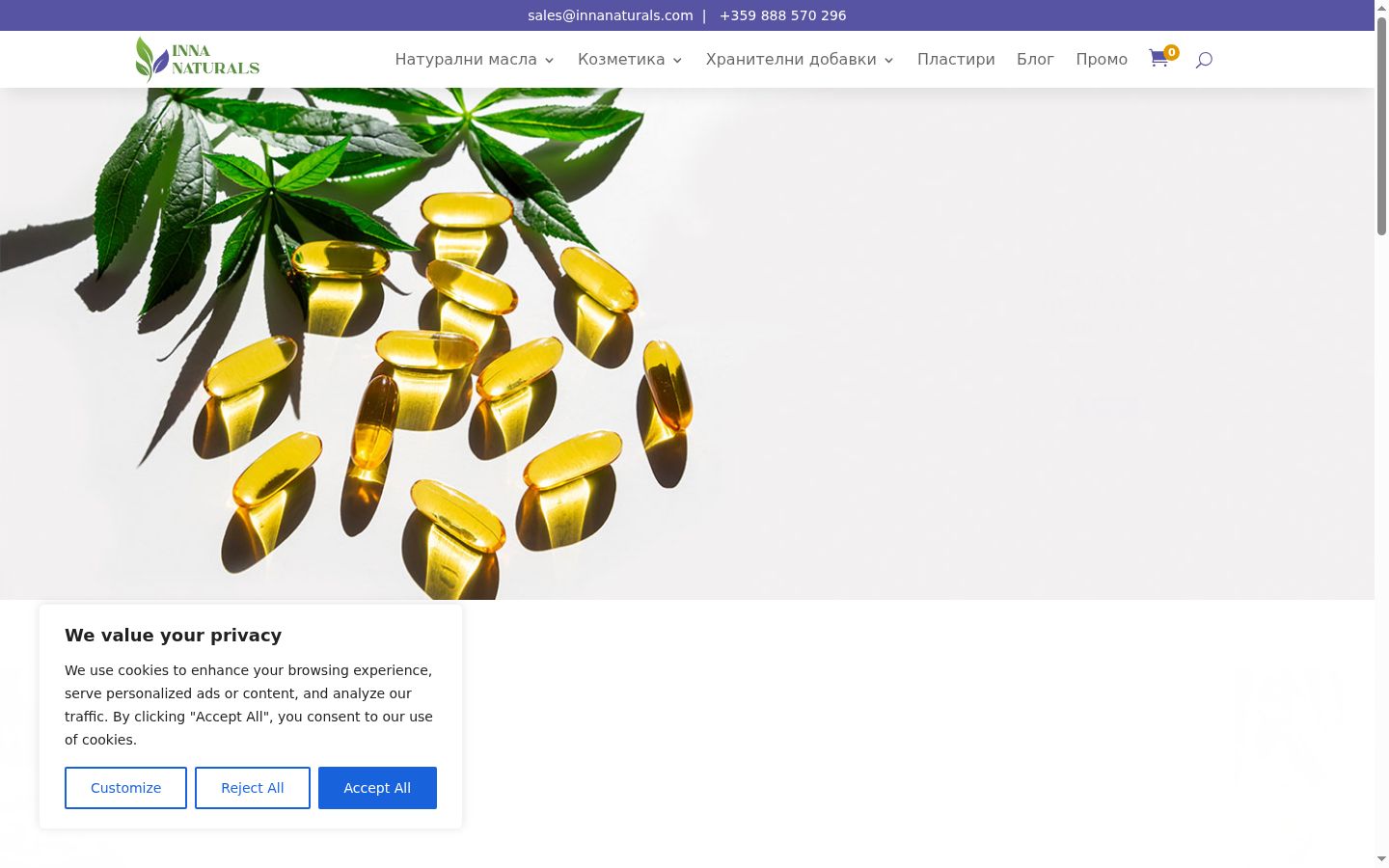Expand the Хранителни добавки dropdown arrow
Viewport: 1389px width, 868px height.
pos(888,60)
